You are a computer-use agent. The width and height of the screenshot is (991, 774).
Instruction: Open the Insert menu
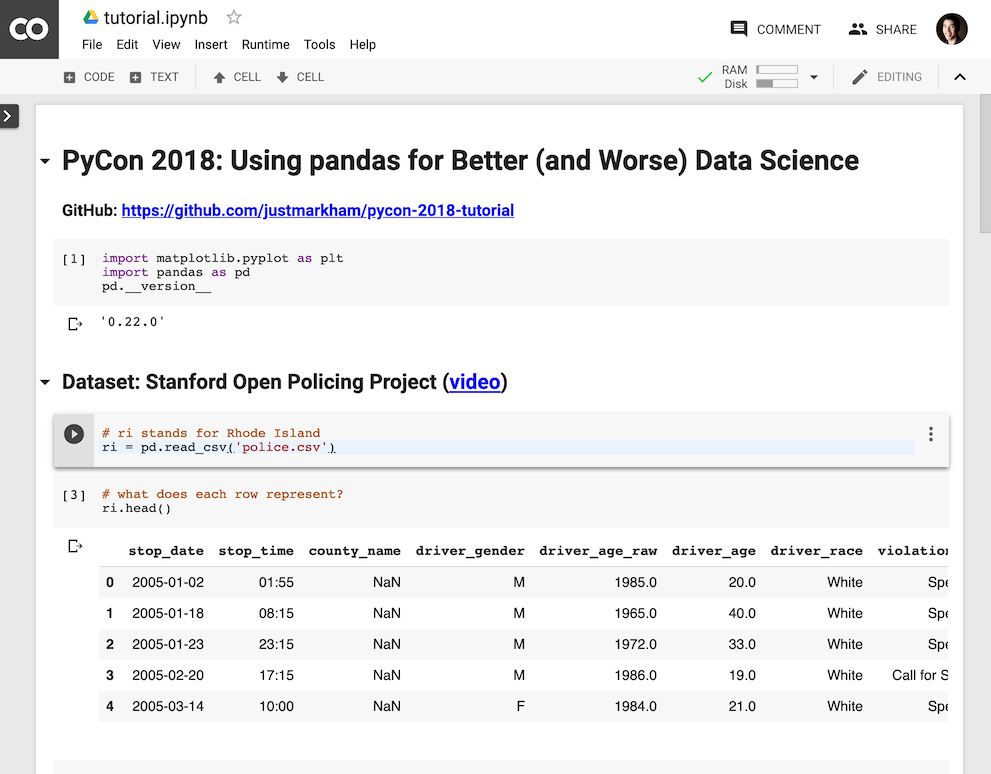(211, 44)
